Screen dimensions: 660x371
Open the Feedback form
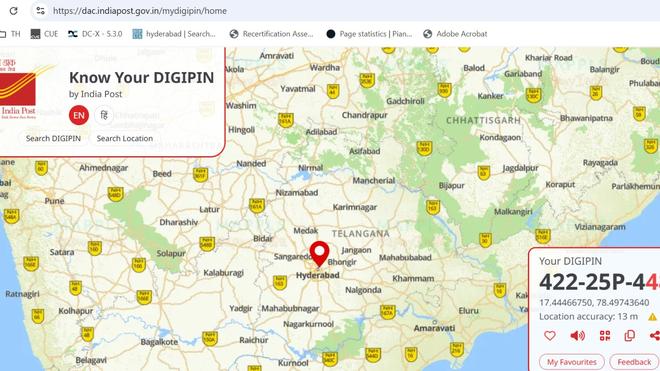634,362
